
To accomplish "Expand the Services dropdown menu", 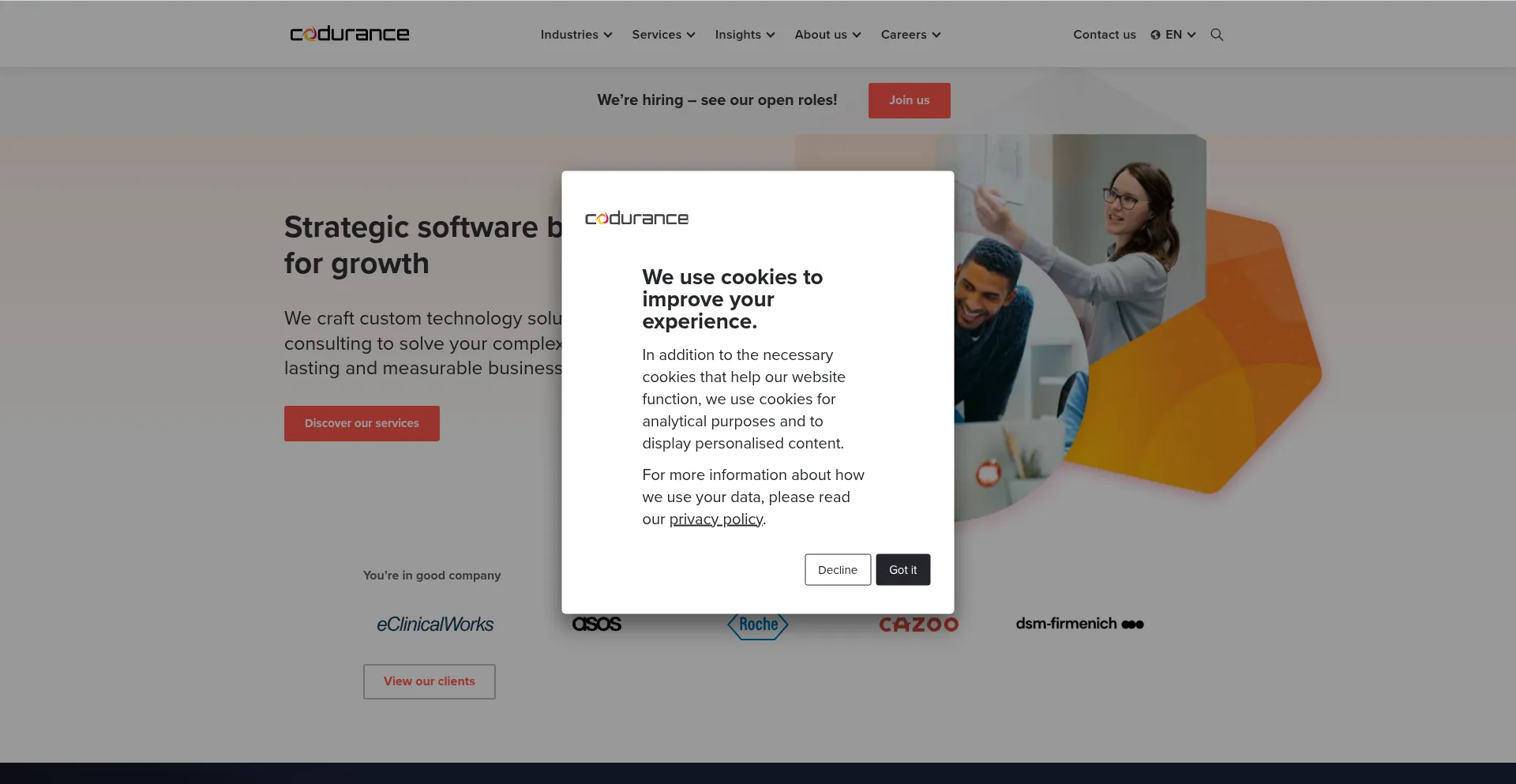I will (x=663, y=35).
